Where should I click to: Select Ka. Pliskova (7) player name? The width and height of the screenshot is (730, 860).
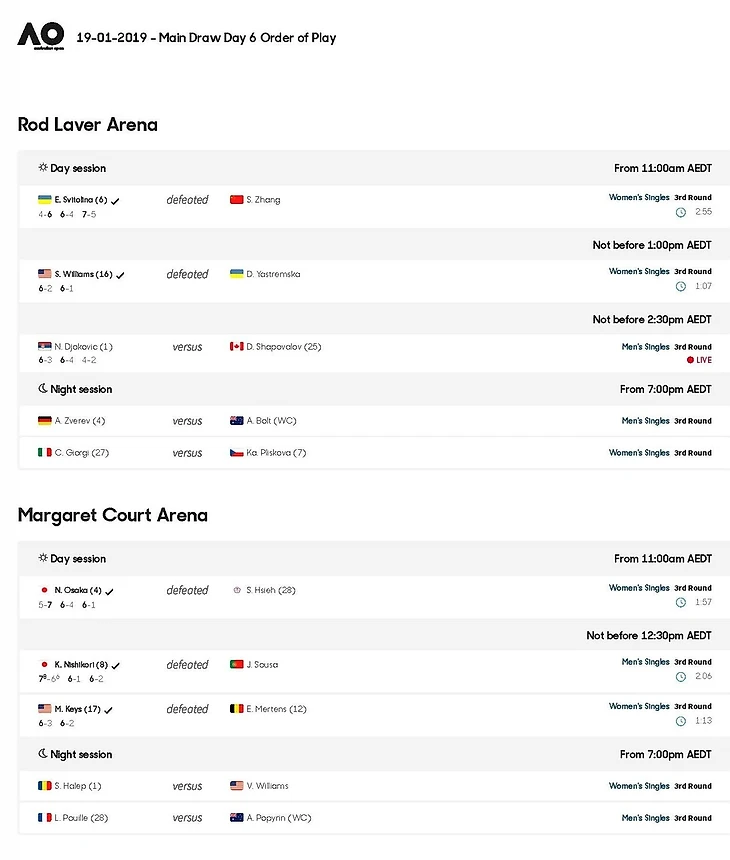click(276, 453)
